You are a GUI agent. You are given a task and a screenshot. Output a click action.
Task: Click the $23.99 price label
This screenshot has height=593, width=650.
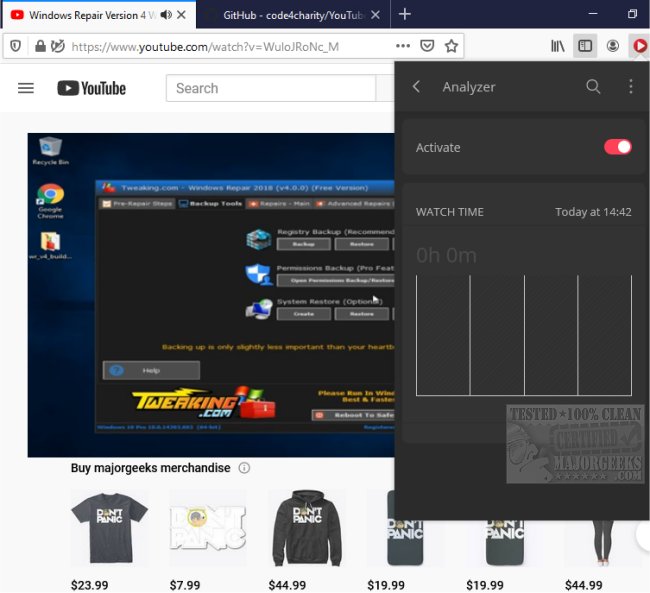point(90,585)
